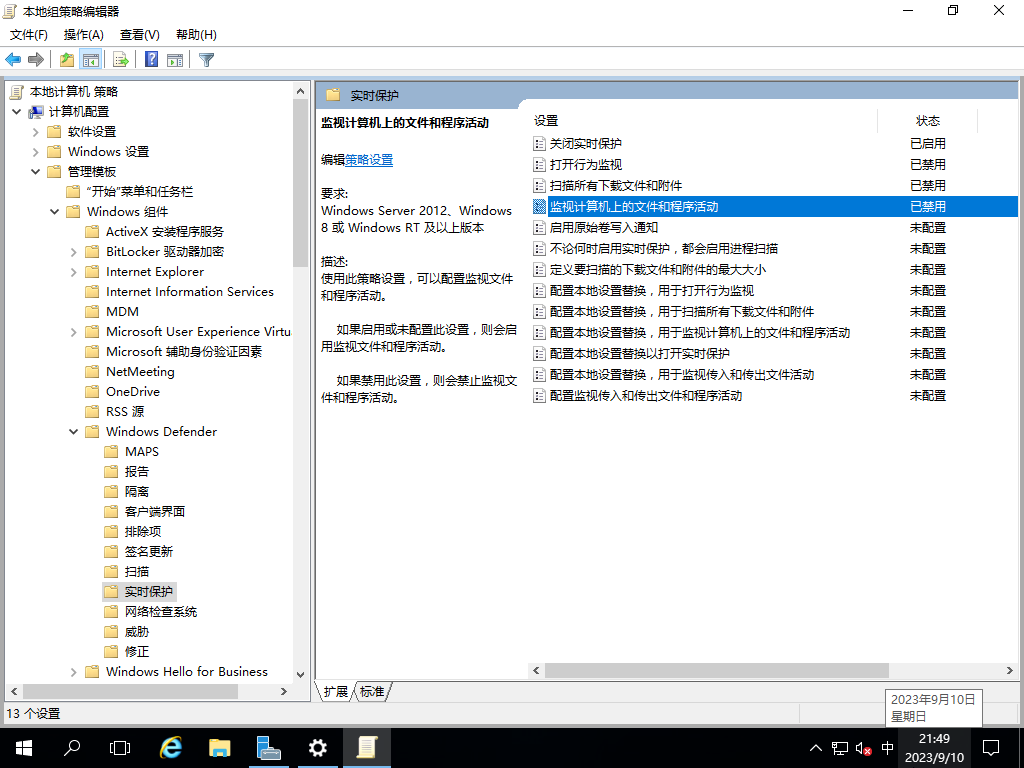
Task: Click the policy icon beside 启用原始卷写入通知
Action: pyautogui.click(x=539, y=227)
